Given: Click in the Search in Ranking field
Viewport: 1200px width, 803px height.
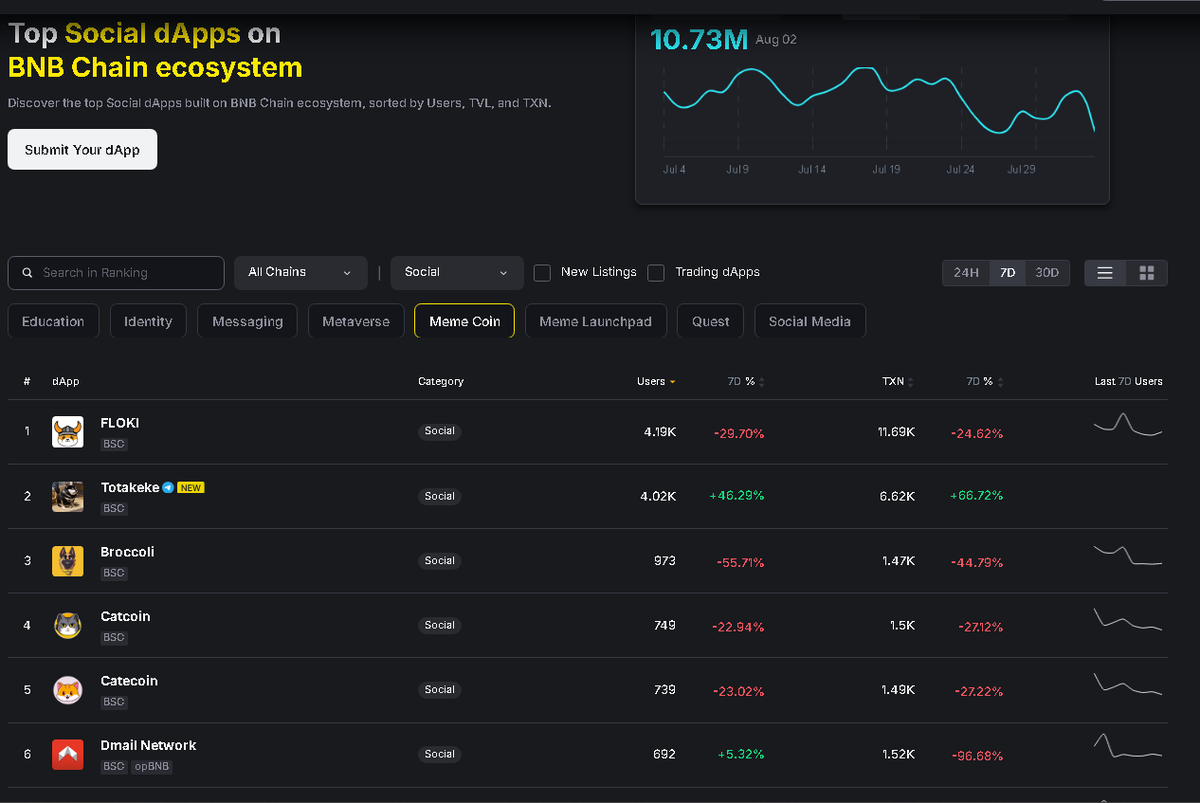Looking at the screenshot, I should pyautogui.click(x=116, y=273).
